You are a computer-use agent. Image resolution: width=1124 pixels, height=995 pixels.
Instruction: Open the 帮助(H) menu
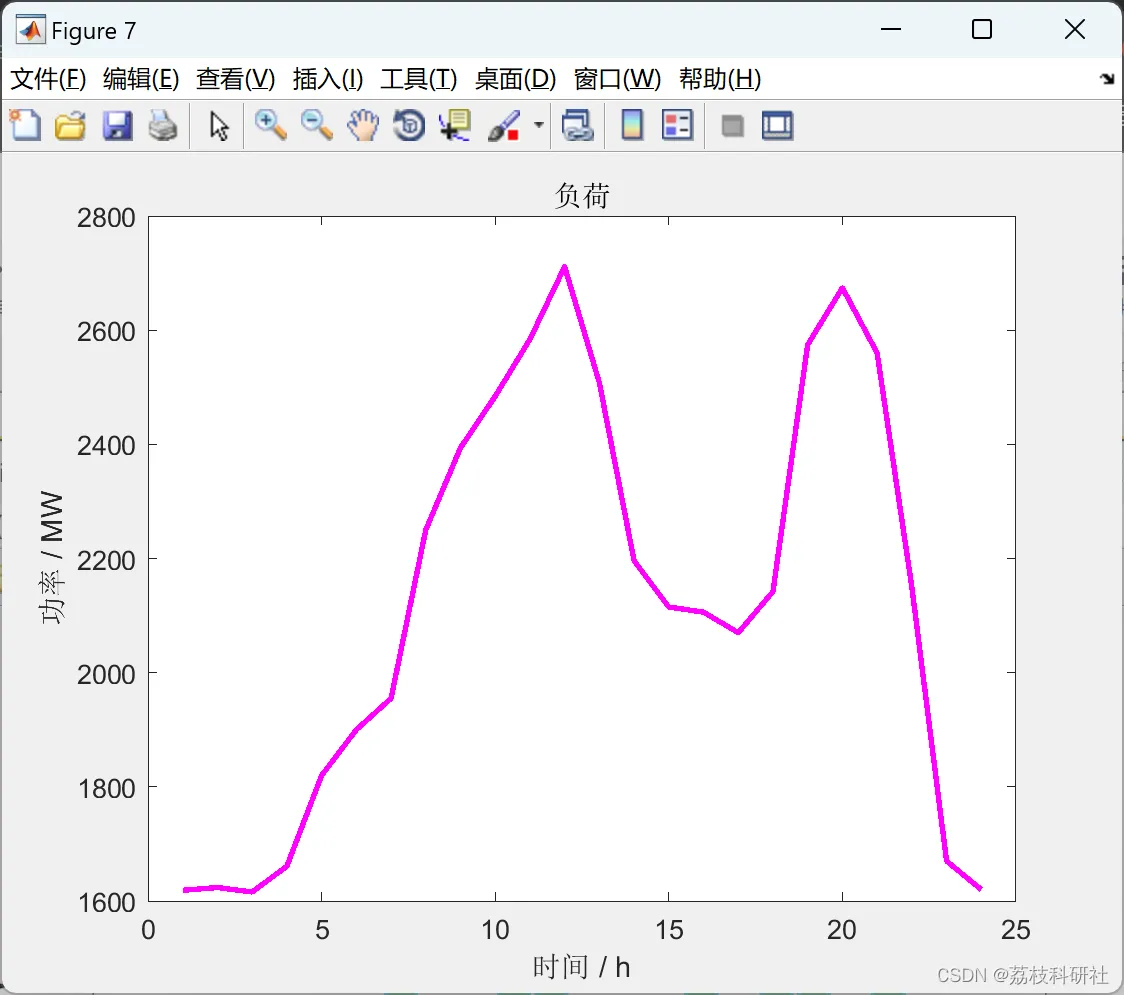720,79
